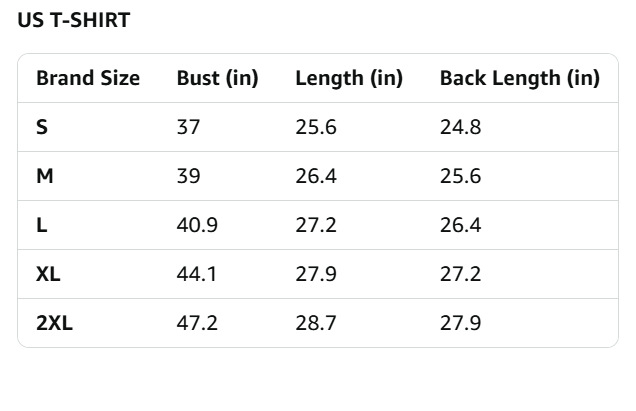The height and width of the screenshot is (411, 636).
Task: Click the S back length value 24.8
Action: coord(460,127)
